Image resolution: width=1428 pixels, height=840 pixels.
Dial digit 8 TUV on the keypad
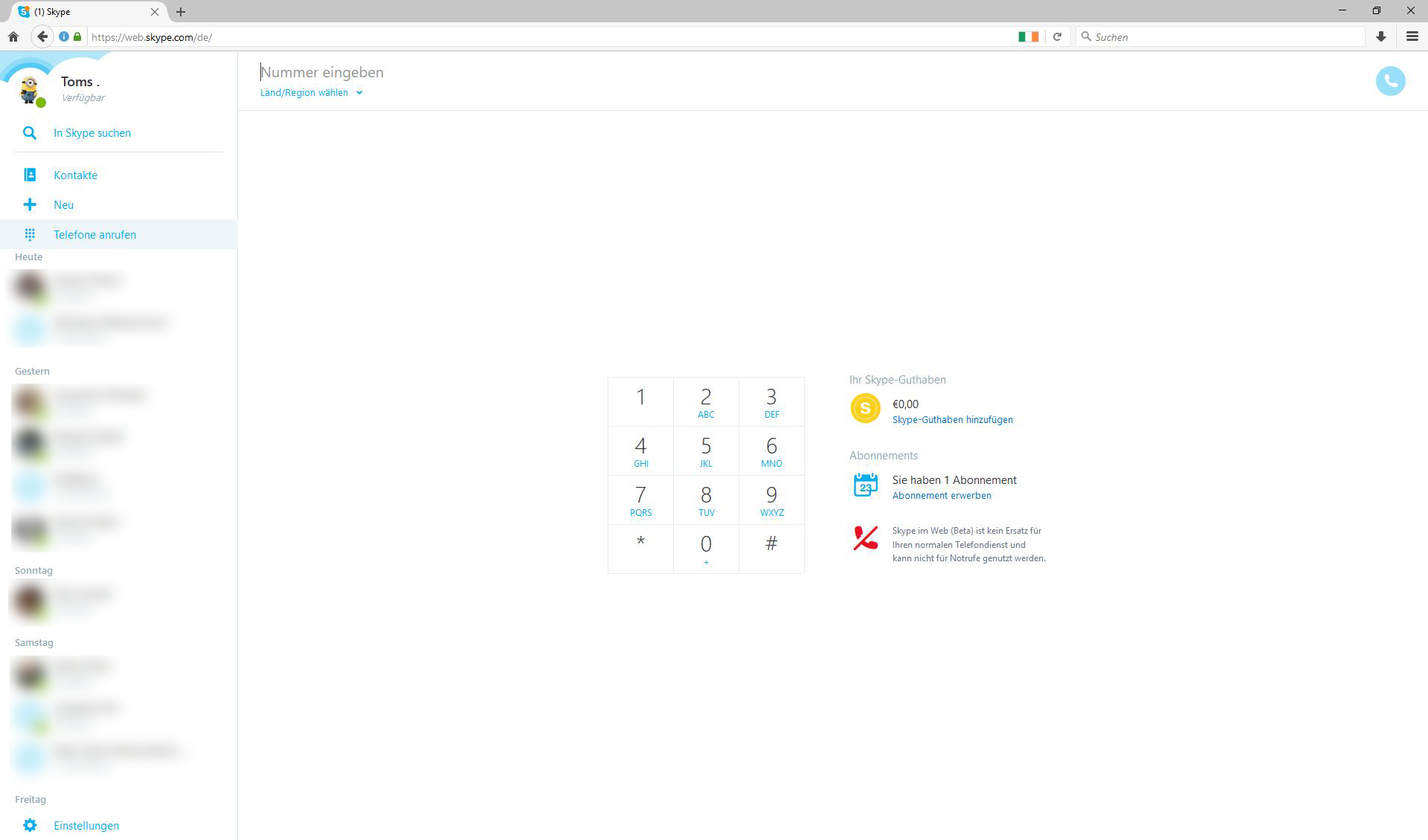point(706,500)
